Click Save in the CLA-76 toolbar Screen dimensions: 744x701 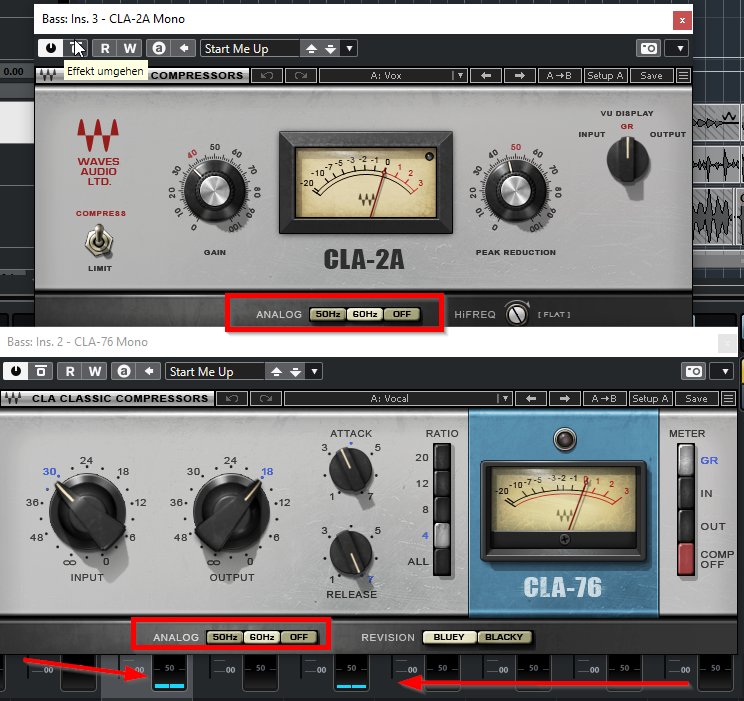pos(696,399)
